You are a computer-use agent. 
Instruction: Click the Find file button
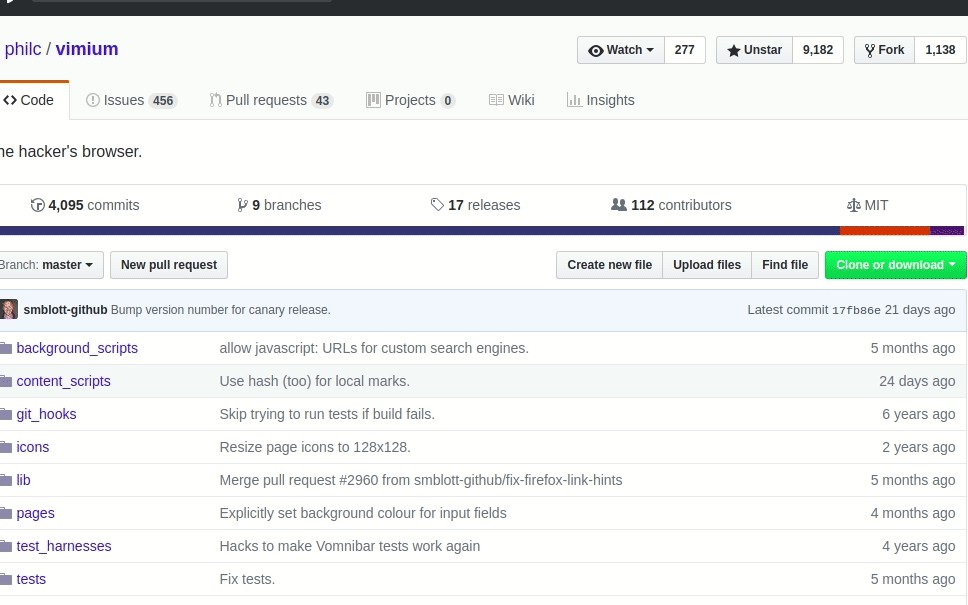click(784, 265)
